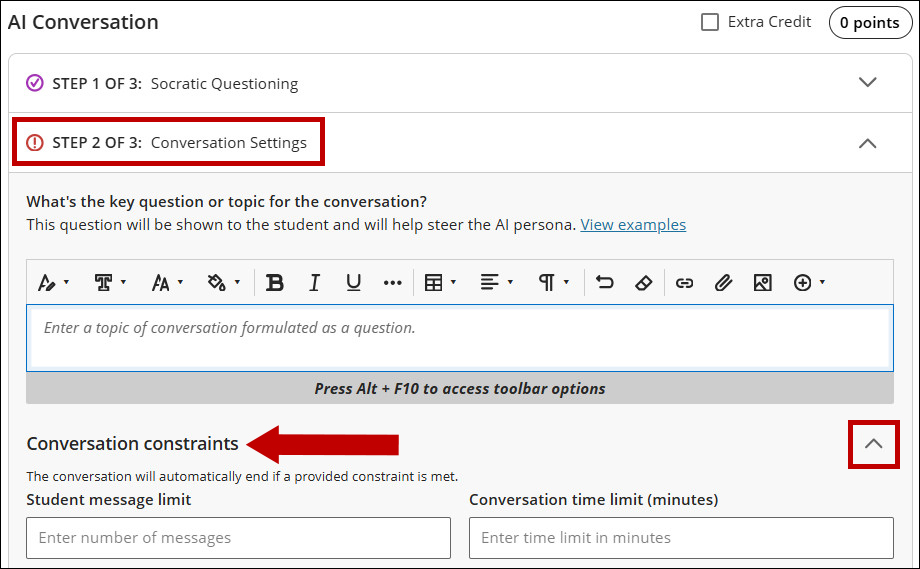Open the text style pen dropdown
This screenshot has width=920, height=569.
tap(53, 283)
